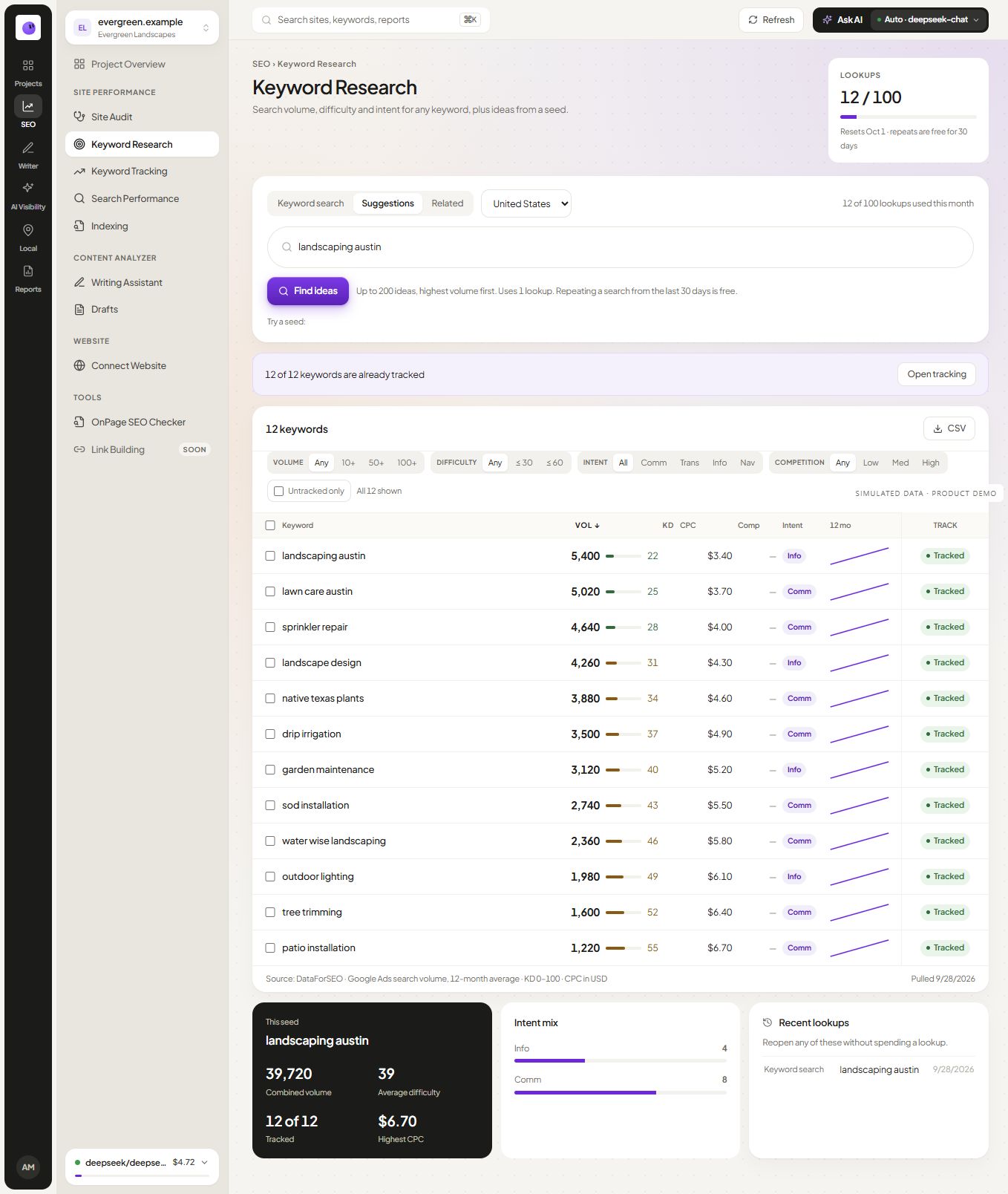The image size is (1008, 1194).
Task: Select the sprinkler repair row checkbox
Action: (270, 627)
